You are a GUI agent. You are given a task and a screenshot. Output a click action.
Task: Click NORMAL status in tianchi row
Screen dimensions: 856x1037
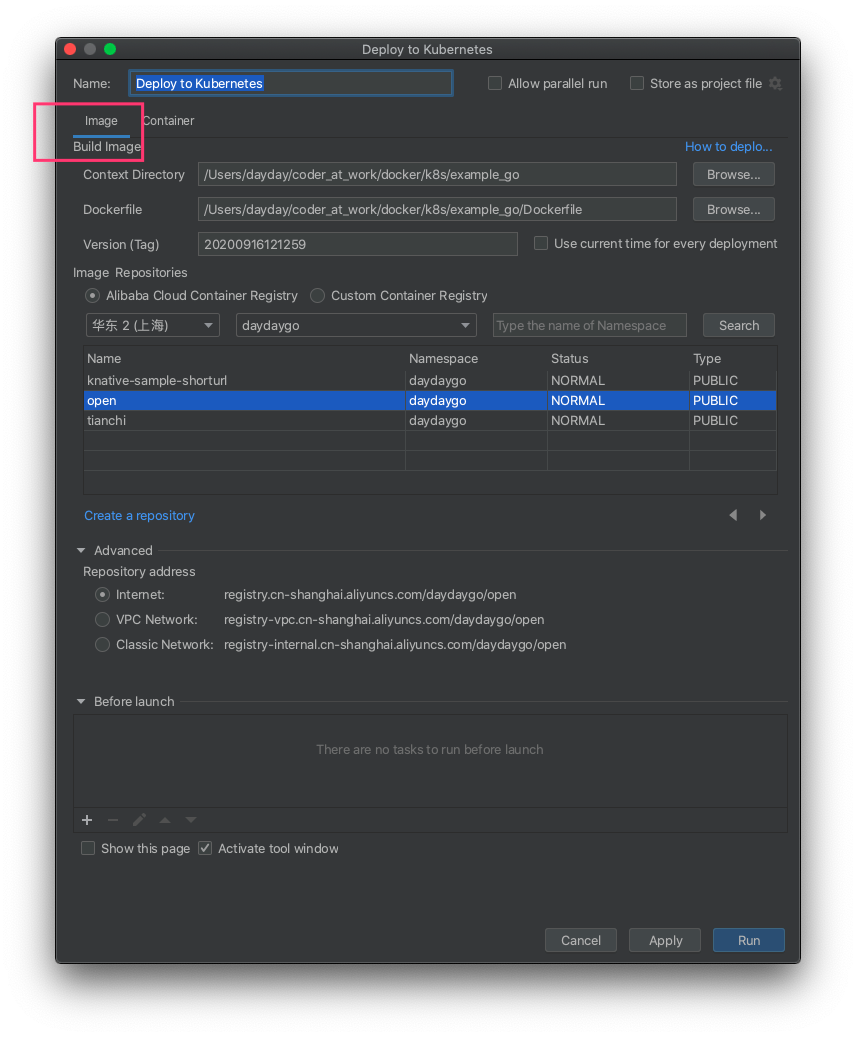click(578, 421)
